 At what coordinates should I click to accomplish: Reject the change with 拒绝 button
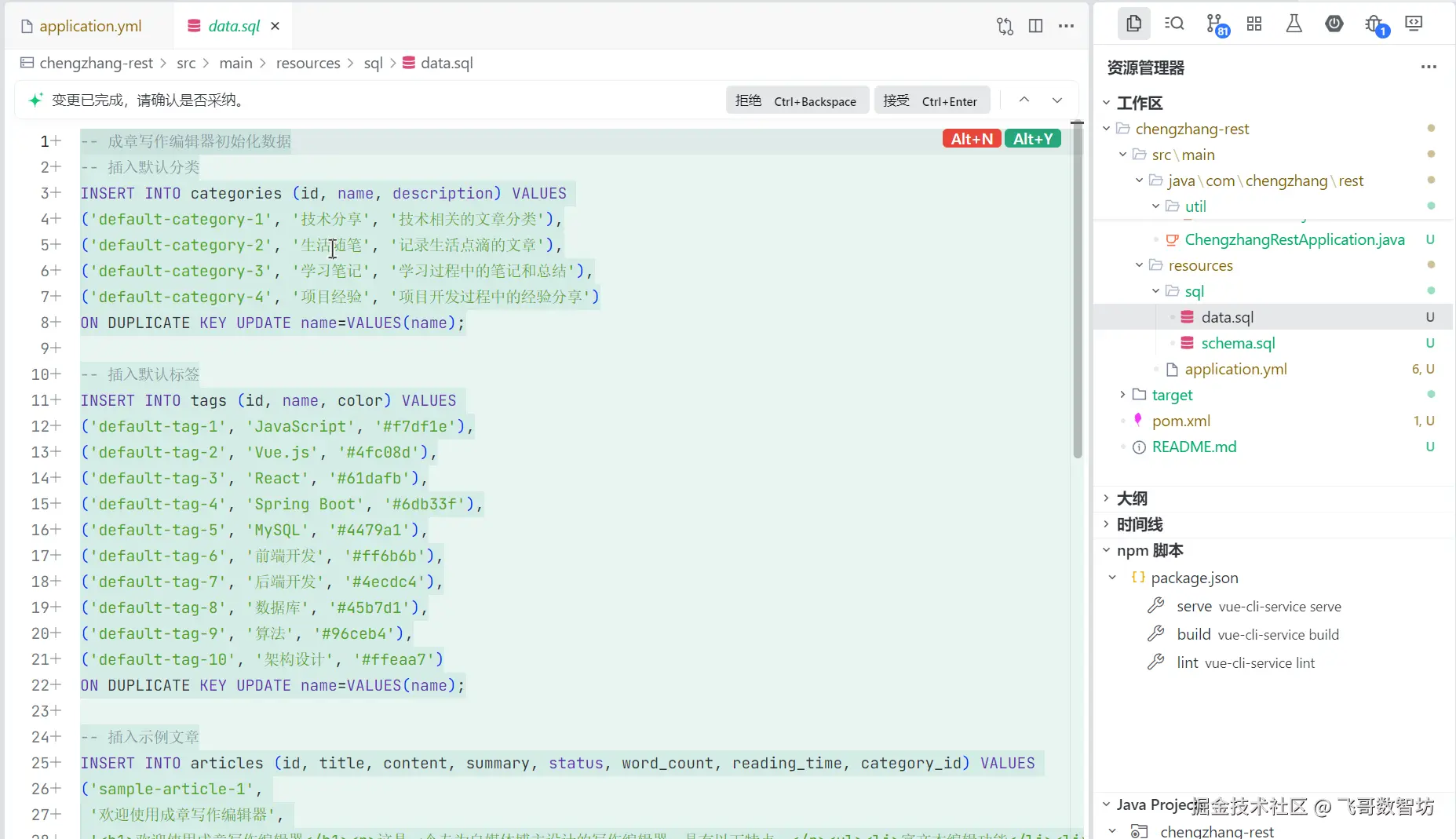pyautogui.click(x=797, y=100)
